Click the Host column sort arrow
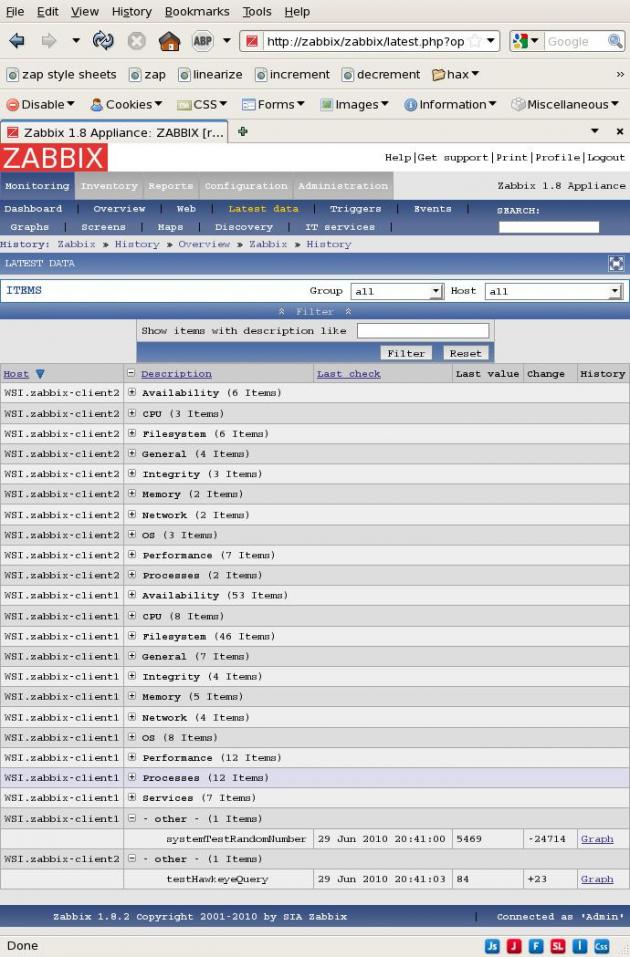 [40, 374]
